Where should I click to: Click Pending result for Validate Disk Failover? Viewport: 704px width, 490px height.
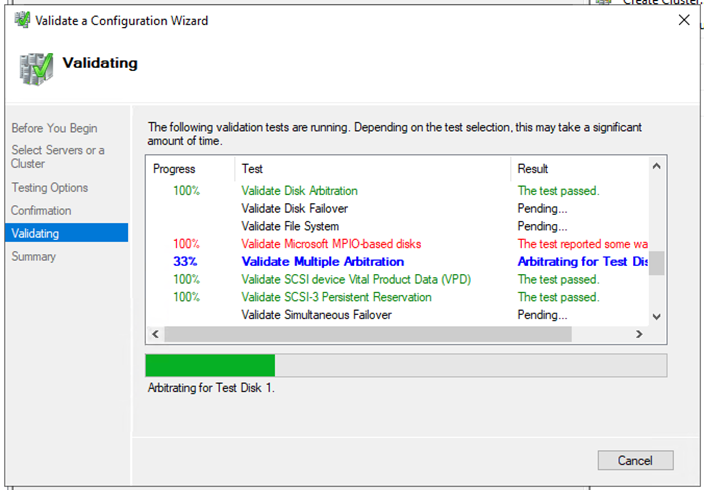click(542, 208)
